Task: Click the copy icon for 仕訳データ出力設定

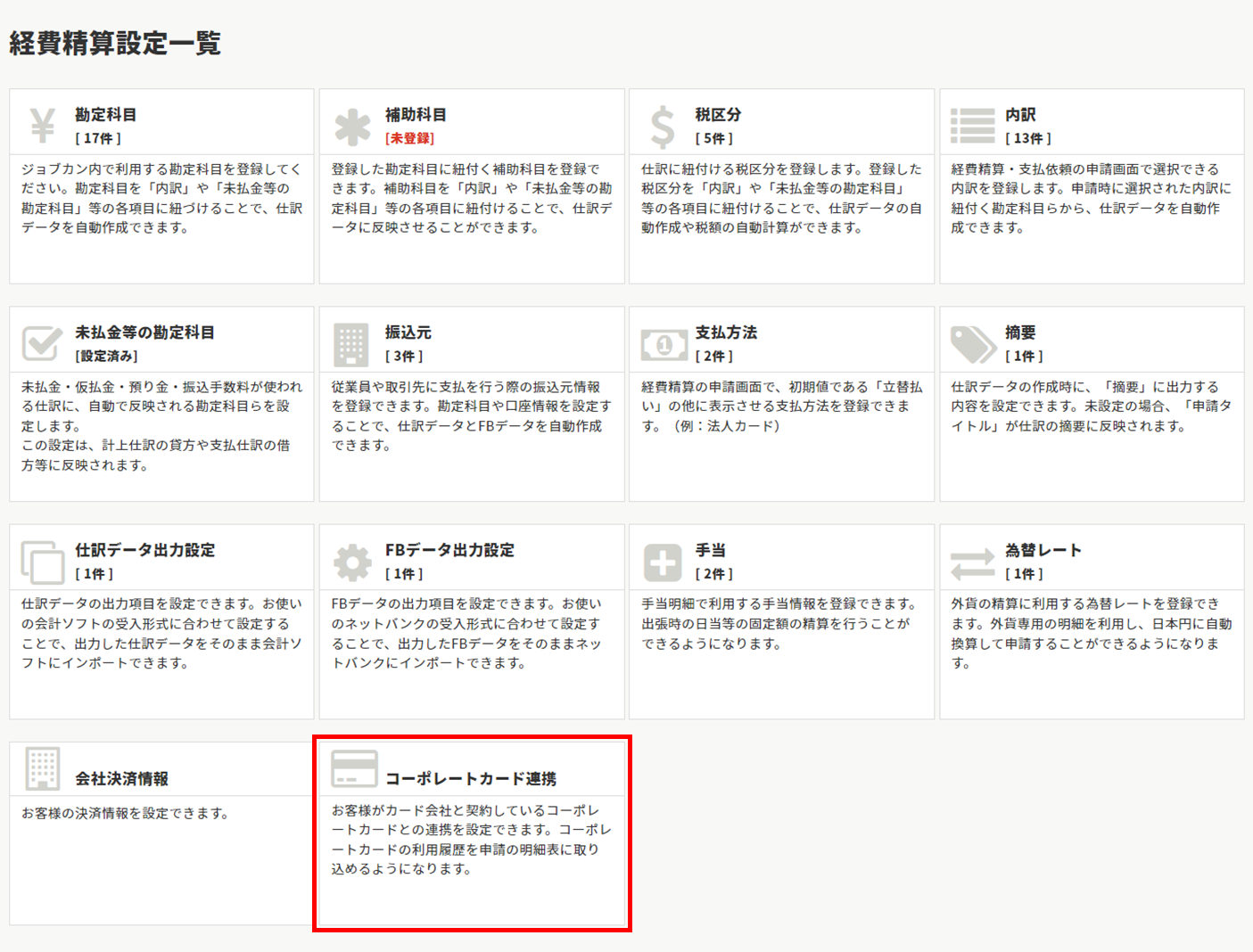Action: (42, 562)
